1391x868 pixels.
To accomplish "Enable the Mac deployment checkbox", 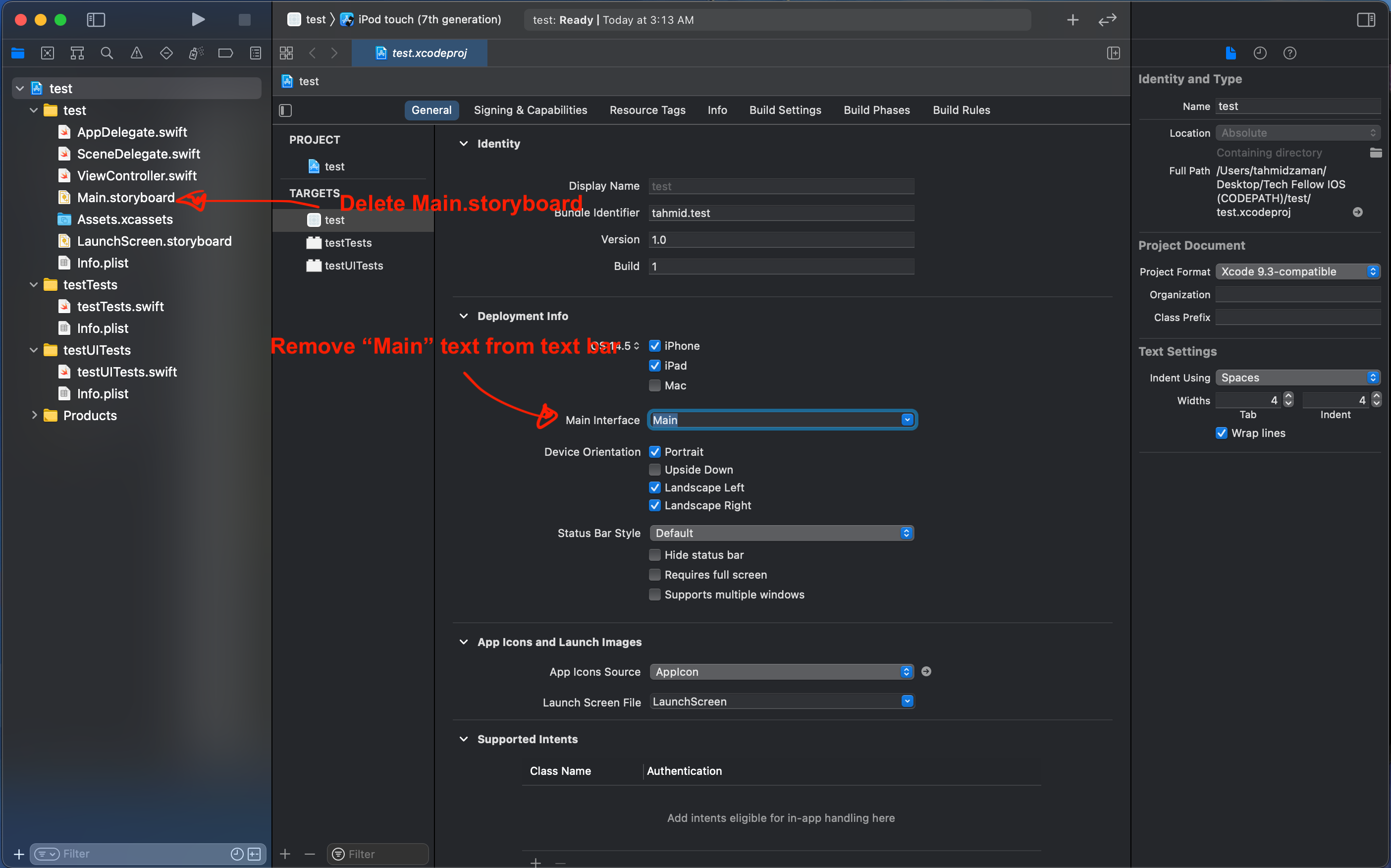I will tap(655, 386).
